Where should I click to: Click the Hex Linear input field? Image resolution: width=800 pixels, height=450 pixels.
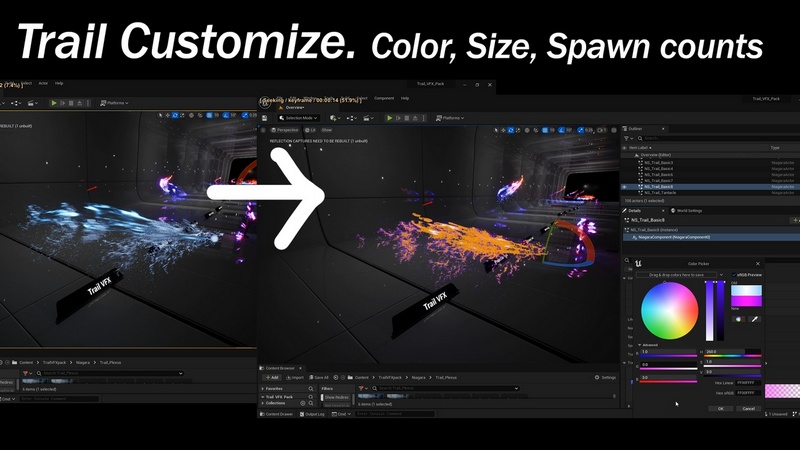click(747, 382)
